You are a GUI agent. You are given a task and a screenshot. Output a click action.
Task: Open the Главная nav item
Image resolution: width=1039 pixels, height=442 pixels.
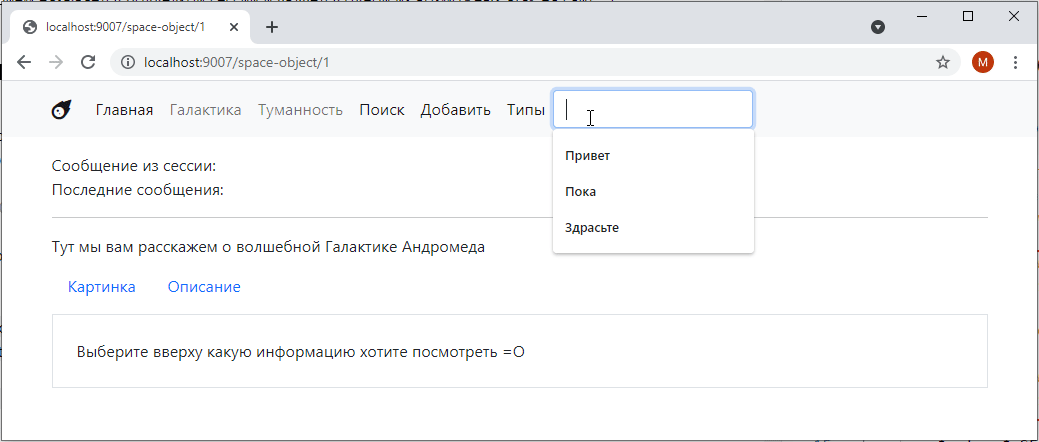pyautogui.click(x=124, y=110)
